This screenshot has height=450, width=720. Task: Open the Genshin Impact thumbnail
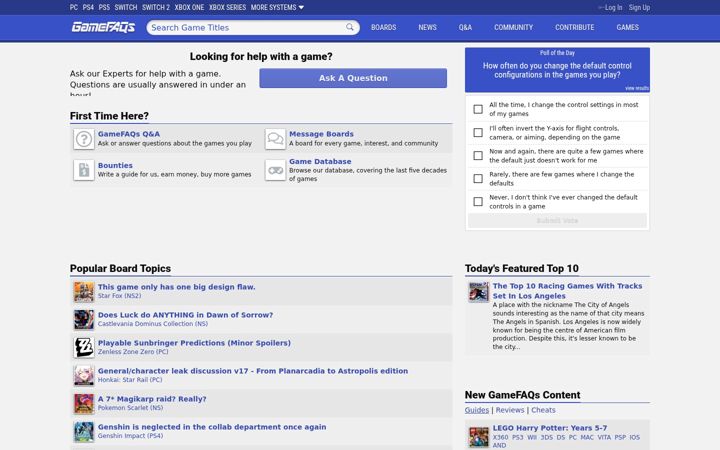[84, 432]
